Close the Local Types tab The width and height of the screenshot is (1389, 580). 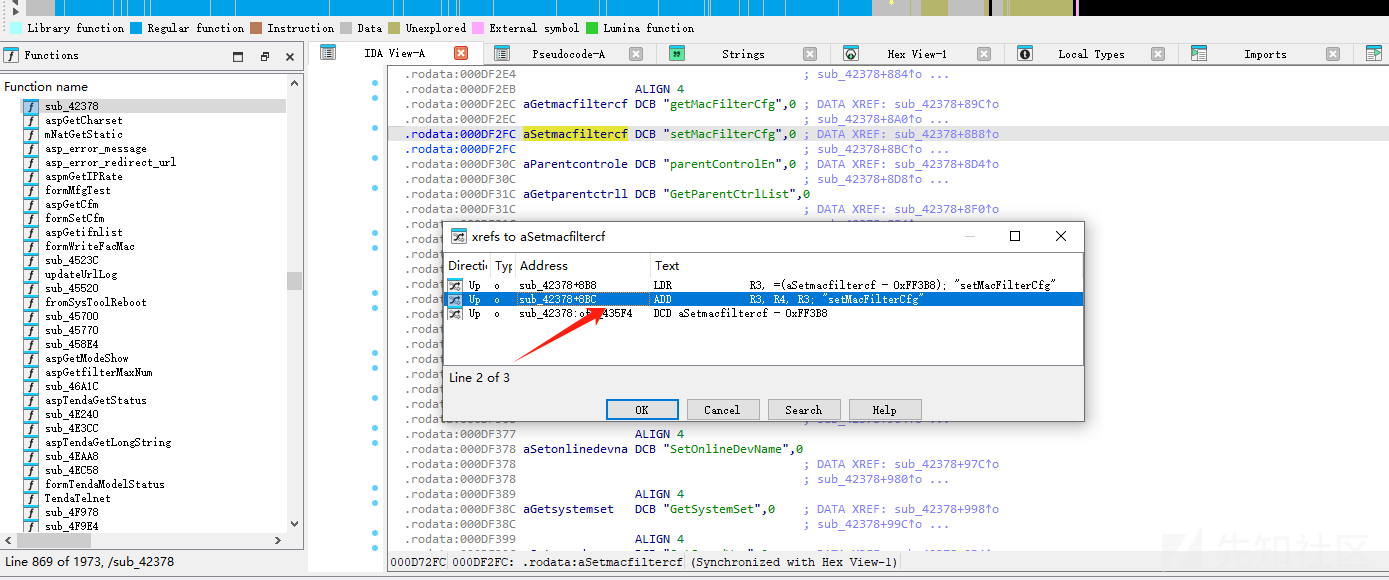(x=1158, y=54)
